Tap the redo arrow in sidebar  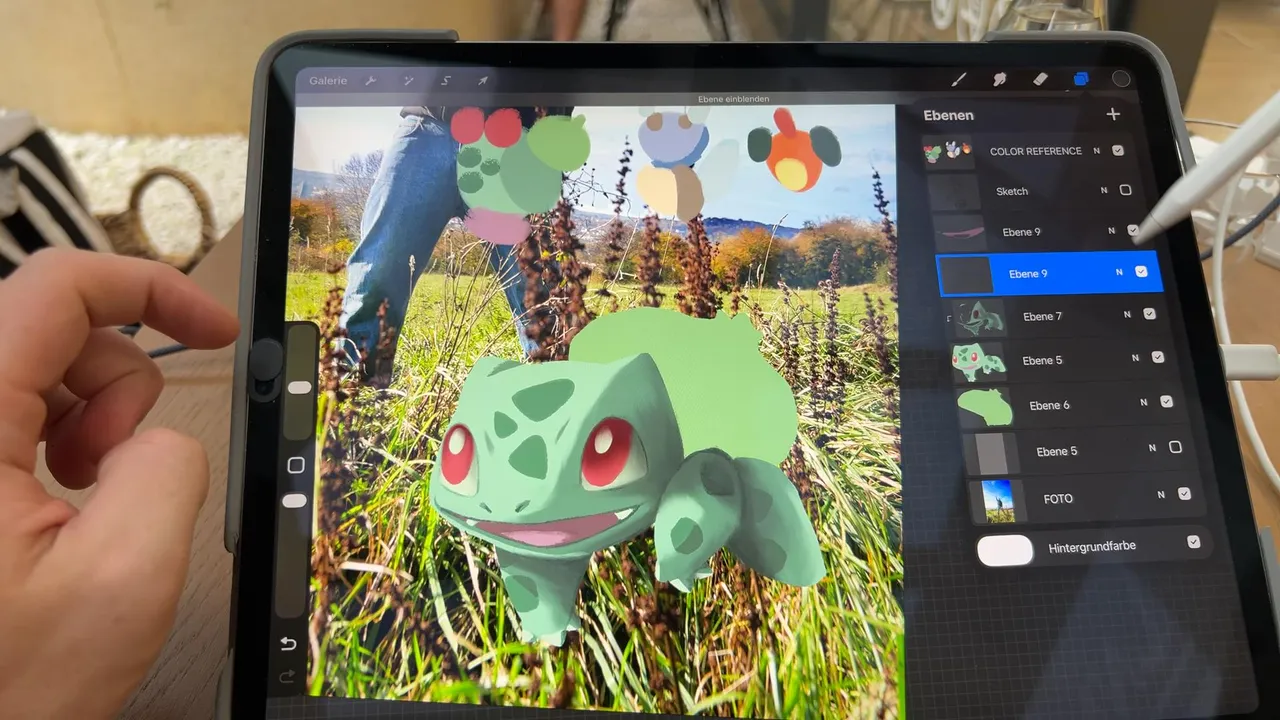coord(287,677)
